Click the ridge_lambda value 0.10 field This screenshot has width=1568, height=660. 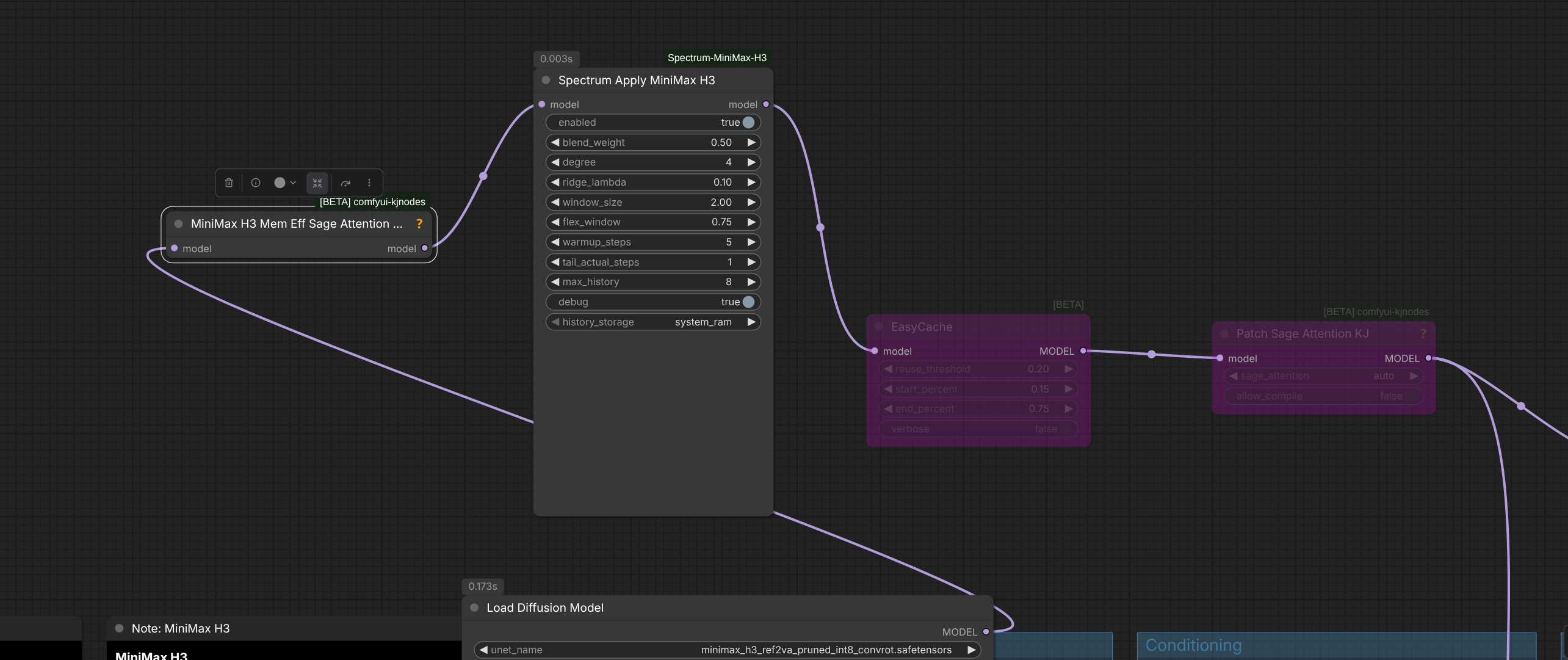tap(653, 182)
